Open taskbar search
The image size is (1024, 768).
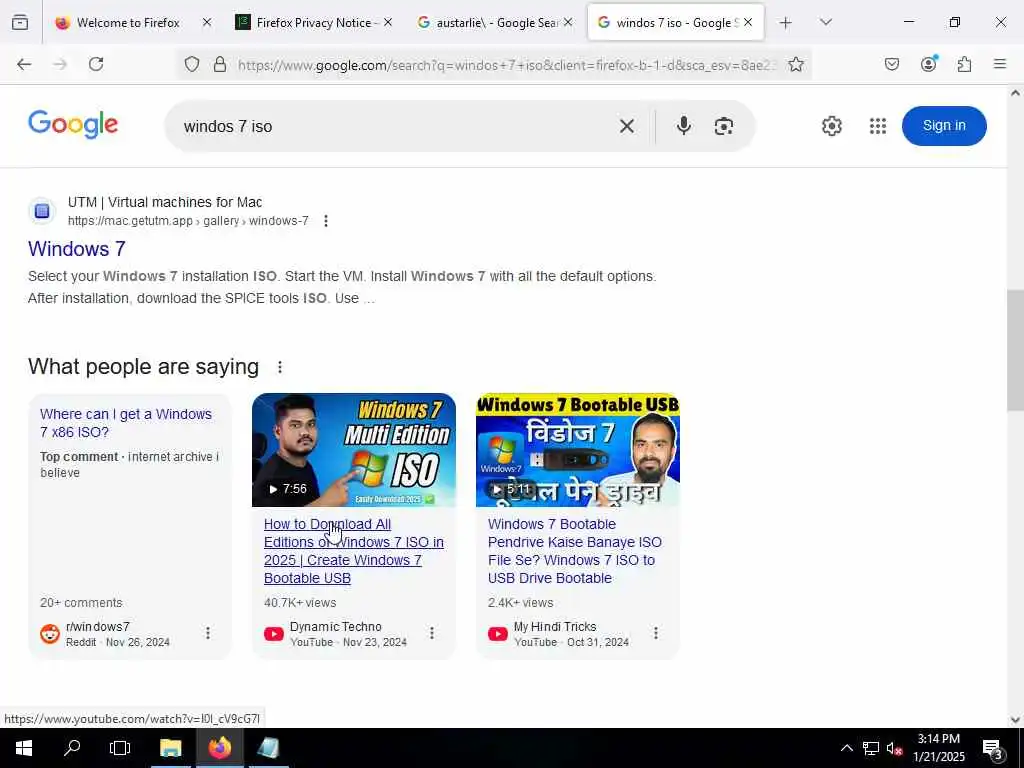pyautogui.click(x=72, y=748)
